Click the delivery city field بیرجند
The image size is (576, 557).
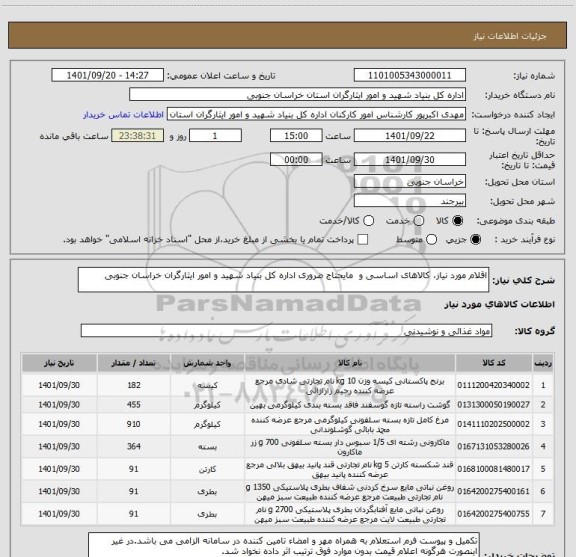click(410, 201)
